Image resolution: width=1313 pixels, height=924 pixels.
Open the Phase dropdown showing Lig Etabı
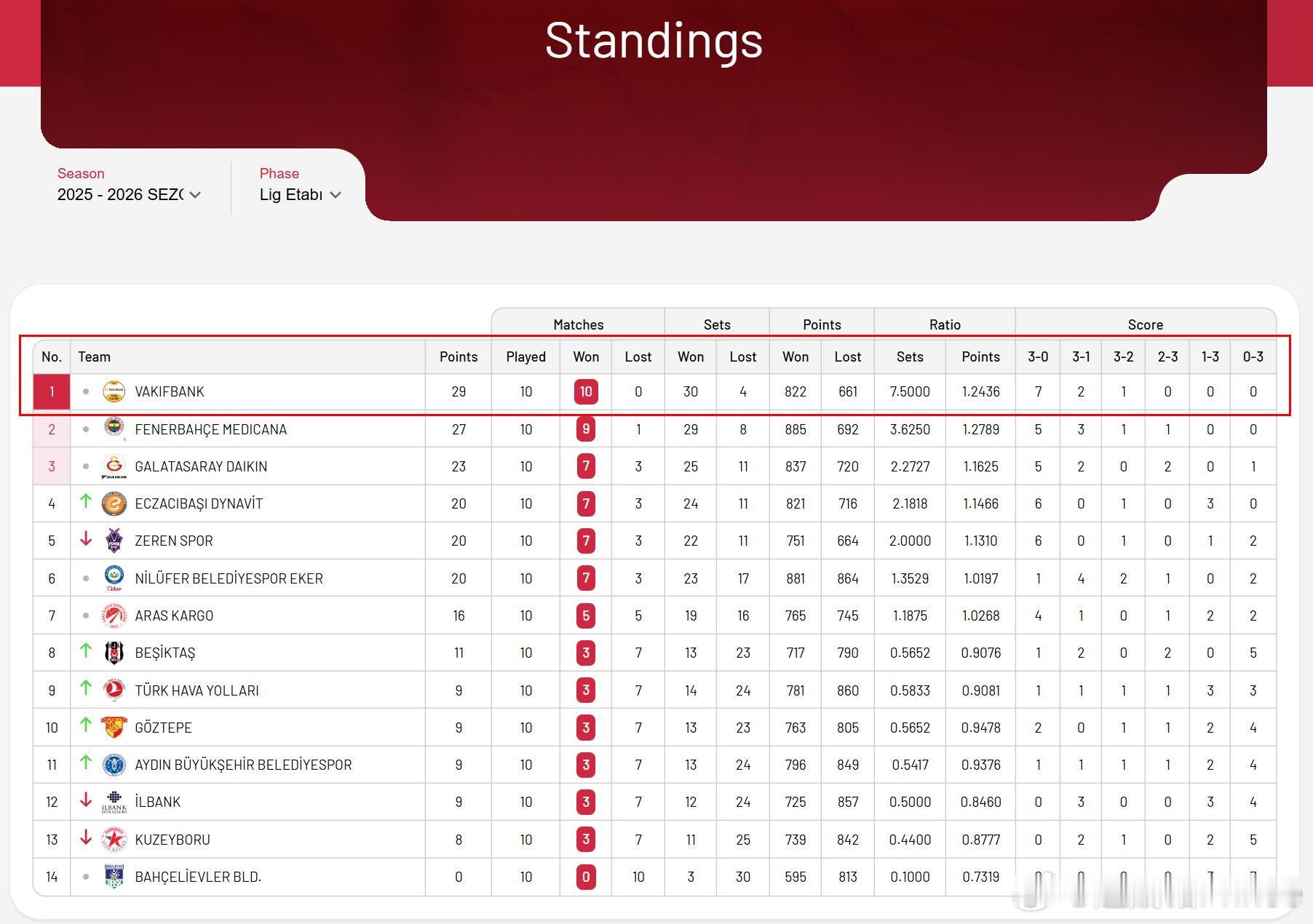point(300,194)
